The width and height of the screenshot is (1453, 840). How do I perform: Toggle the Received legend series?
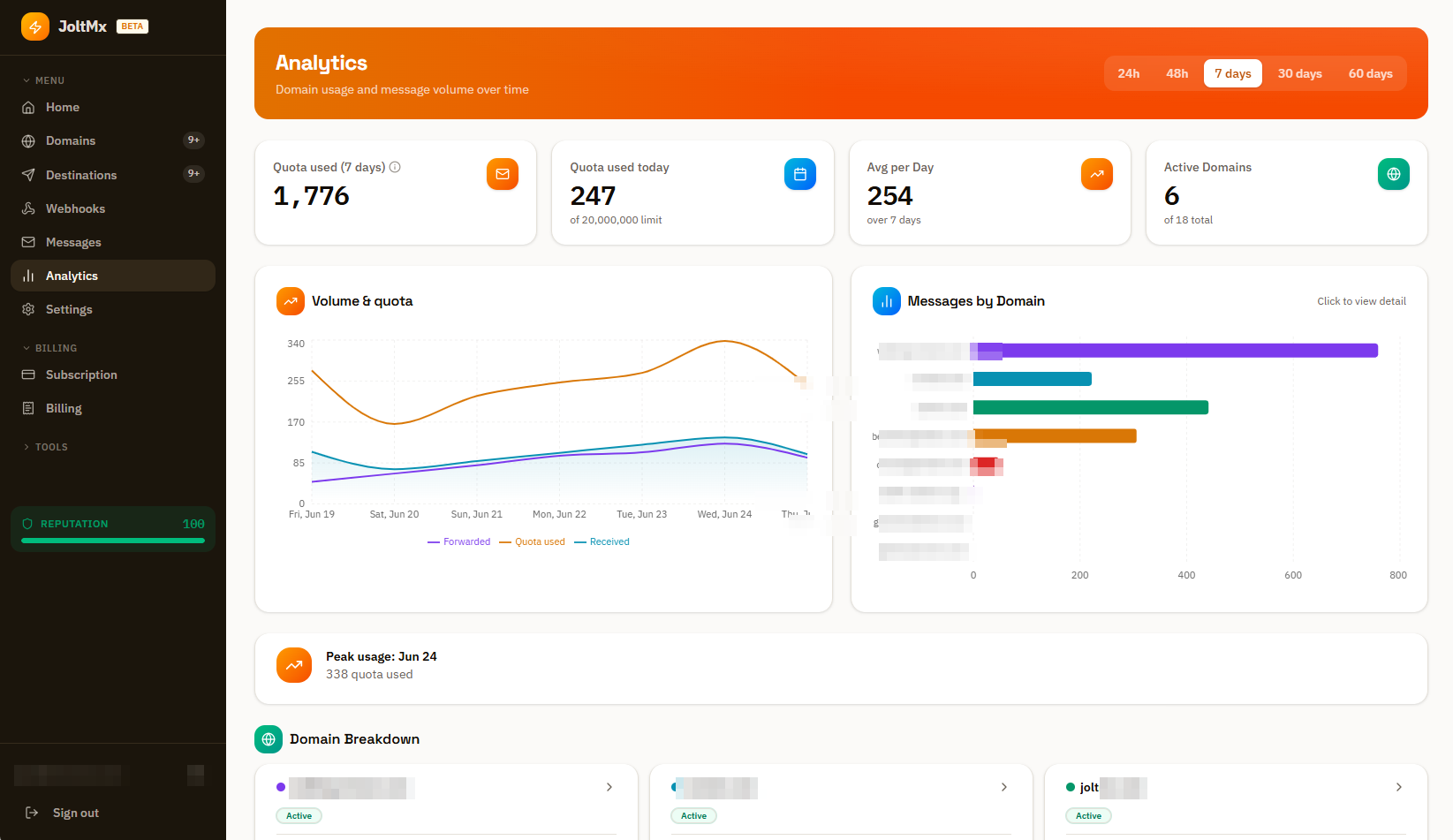[602, 541]
